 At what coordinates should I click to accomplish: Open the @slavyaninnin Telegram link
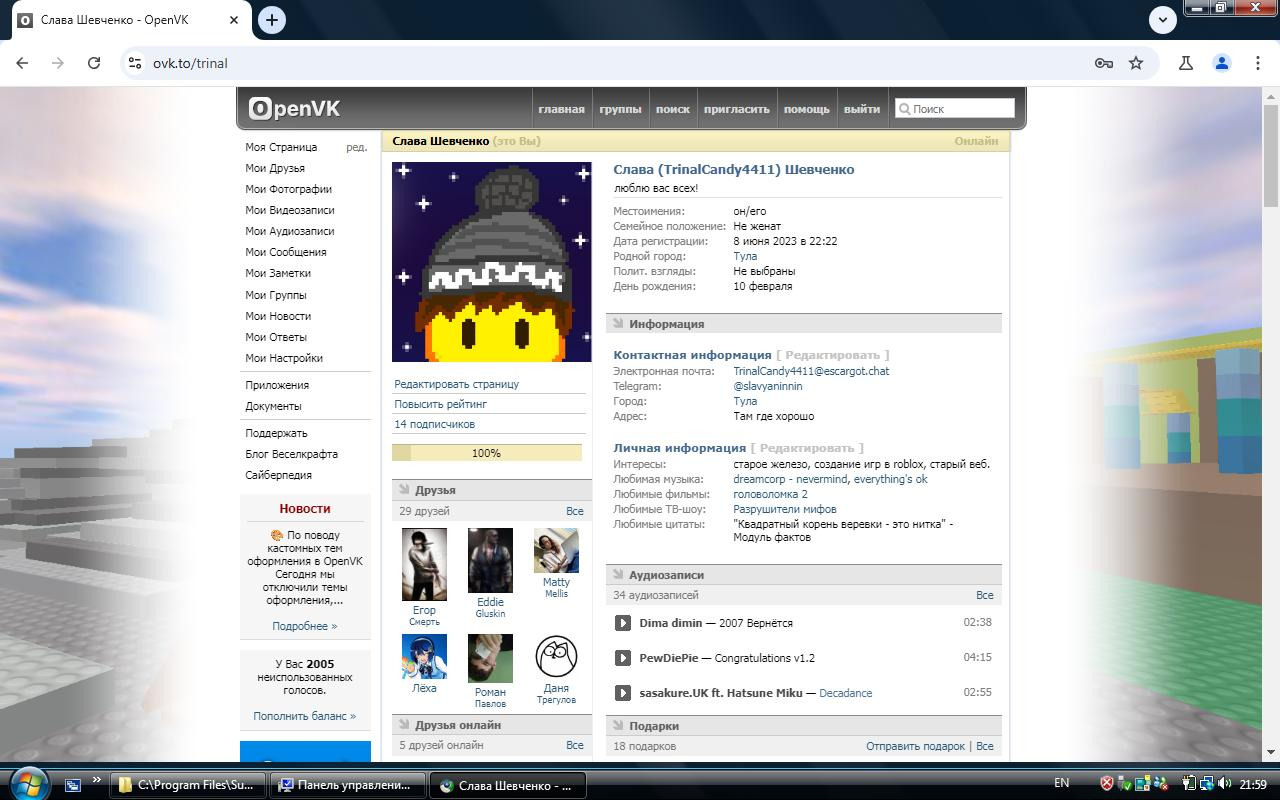pos(768,386)
